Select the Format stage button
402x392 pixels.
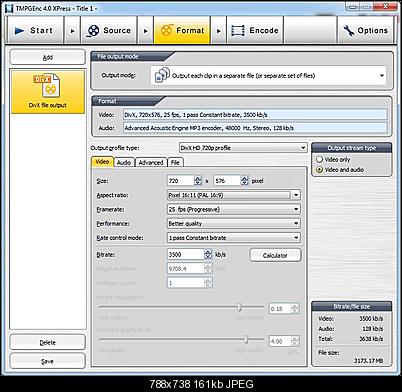tap(182, 30)
